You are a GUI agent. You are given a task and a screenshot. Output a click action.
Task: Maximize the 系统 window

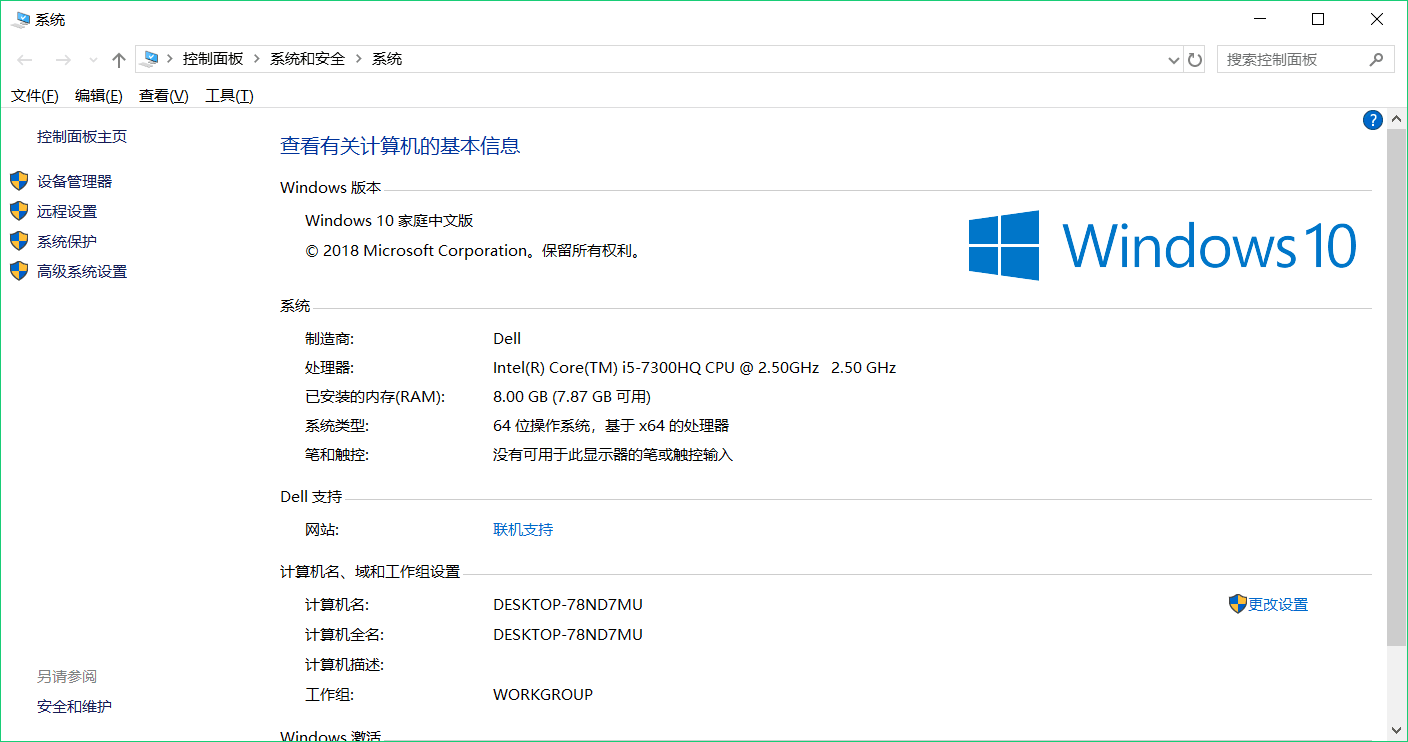click(1318, 19)
